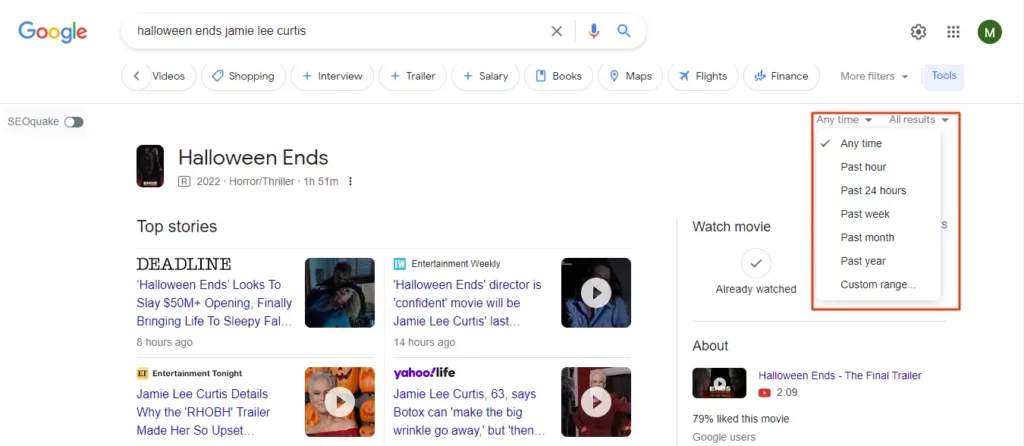This screenshot has width=1024, height=446.
Task: Play the Entertainment Weekly story video
Action: (596, 293)
